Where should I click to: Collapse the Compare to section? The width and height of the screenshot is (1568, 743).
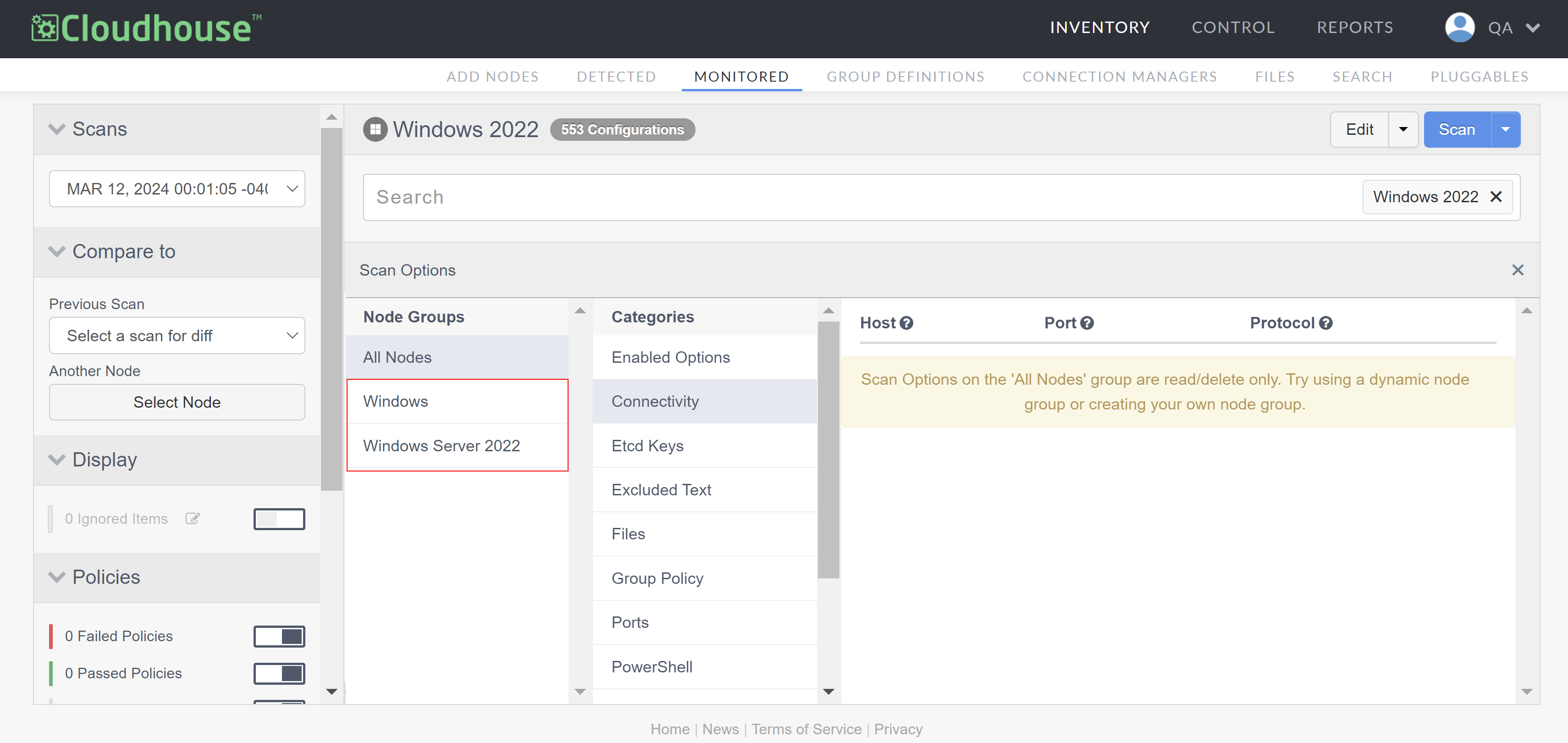click(56, 251)
